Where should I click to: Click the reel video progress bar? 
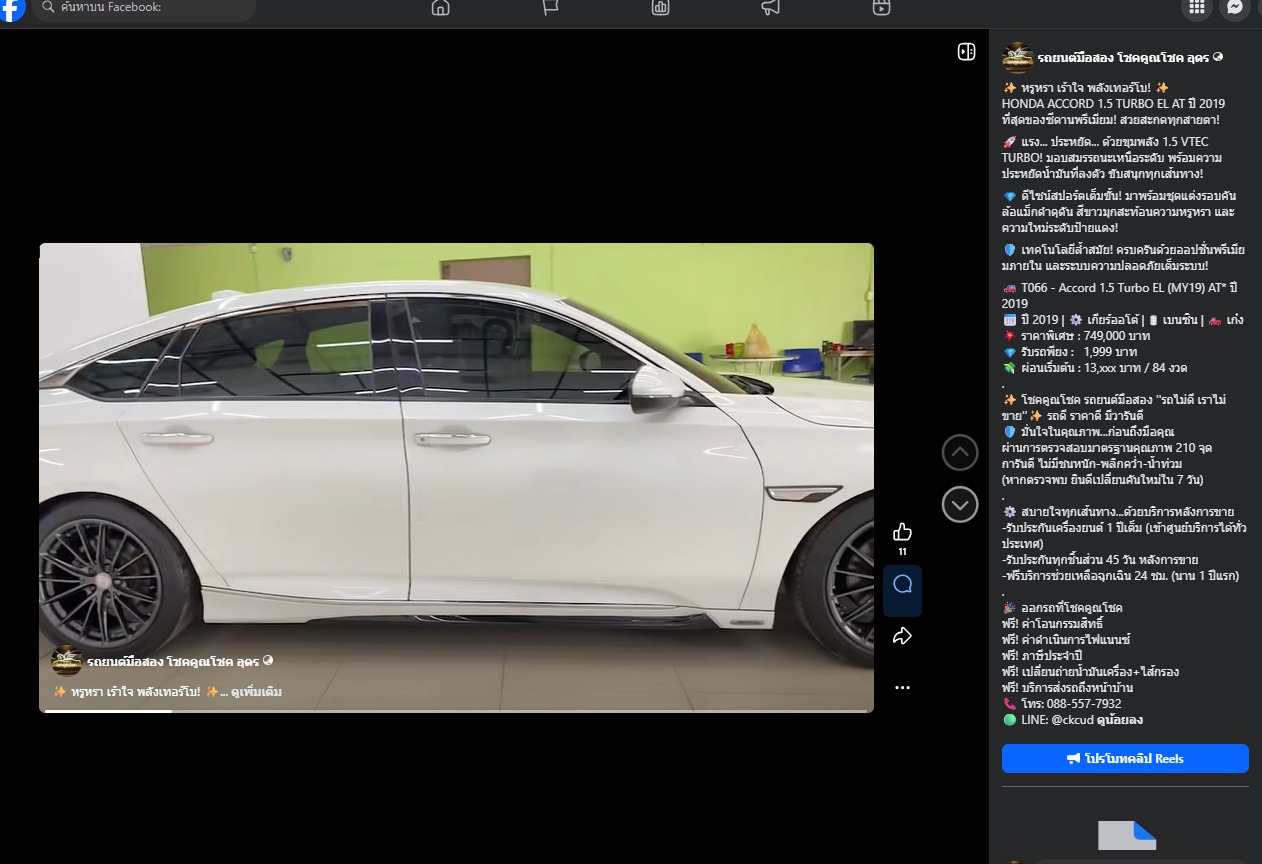456,711
